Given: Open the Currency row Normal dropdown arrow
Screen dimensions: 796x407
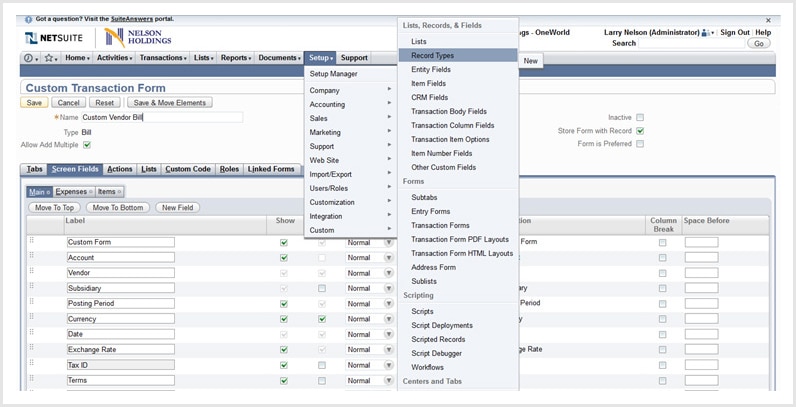Looking at the screenshot, I should click(388, 319).
